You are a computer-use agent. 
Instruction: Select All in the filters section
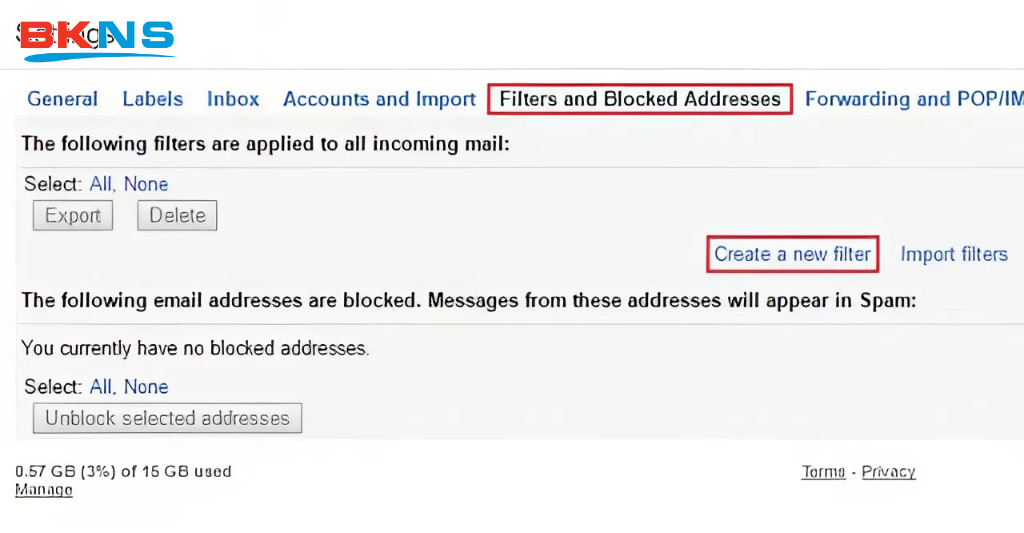click(101, 184)
